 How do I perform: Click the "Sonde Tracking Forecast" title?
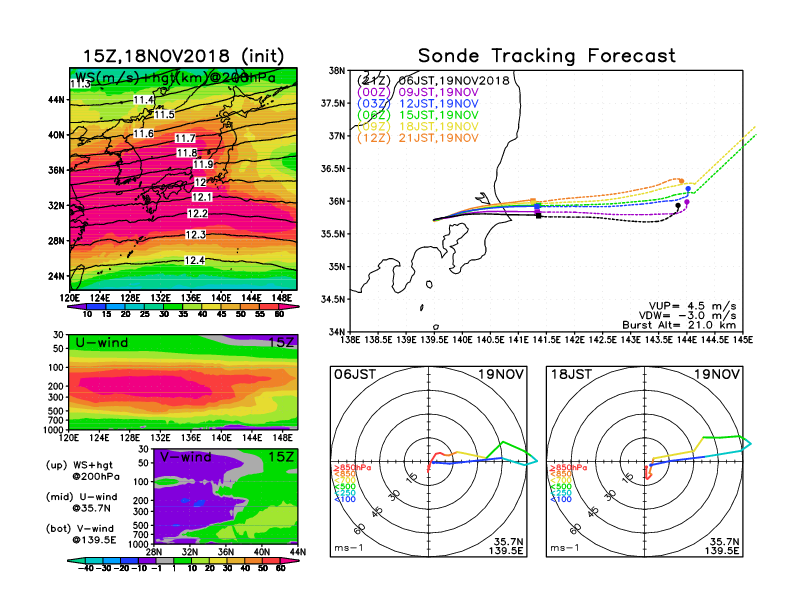[547, 56]
